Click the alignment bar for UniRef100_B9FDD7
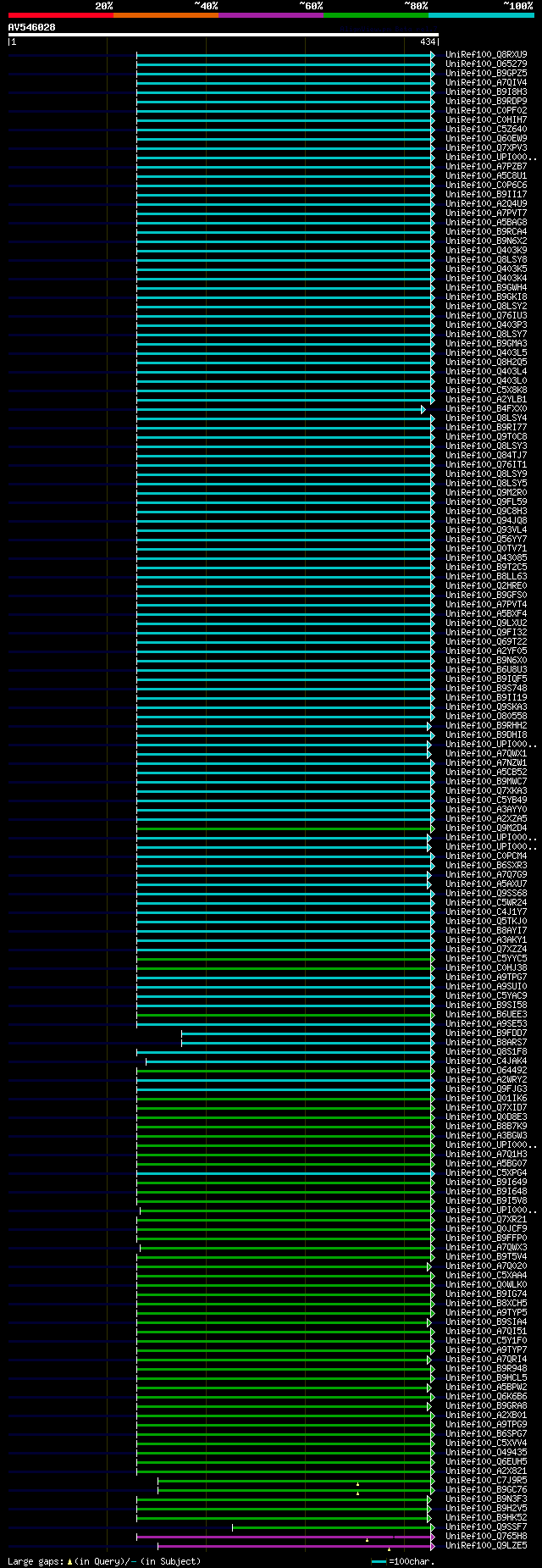542x1568 pixels. point(307,1033)
